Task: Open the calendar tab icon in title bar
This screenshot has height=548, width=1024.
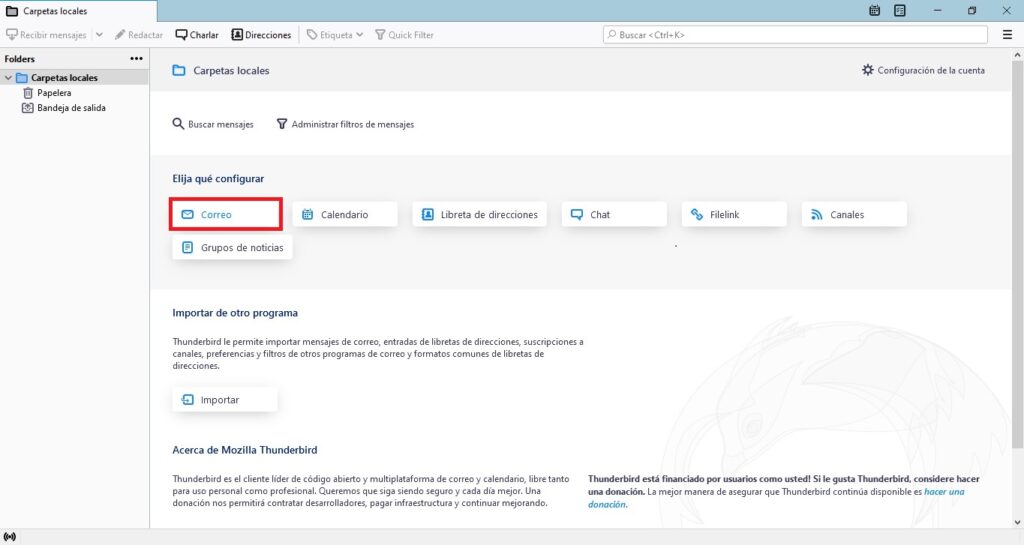Action: click(x=874, y=10)
